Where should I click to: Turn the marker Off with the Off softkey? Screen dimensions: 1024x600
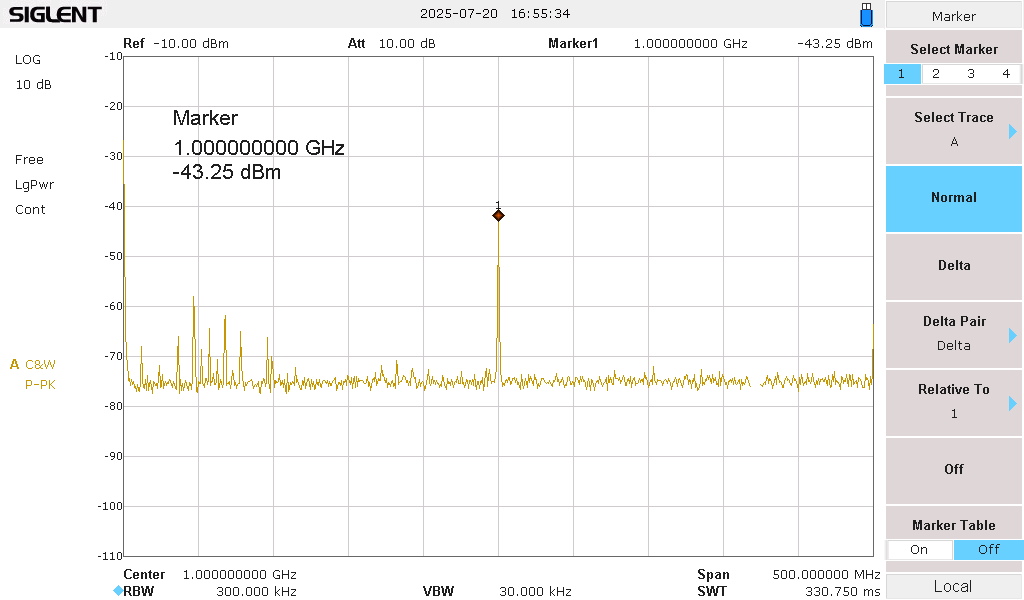954,470
